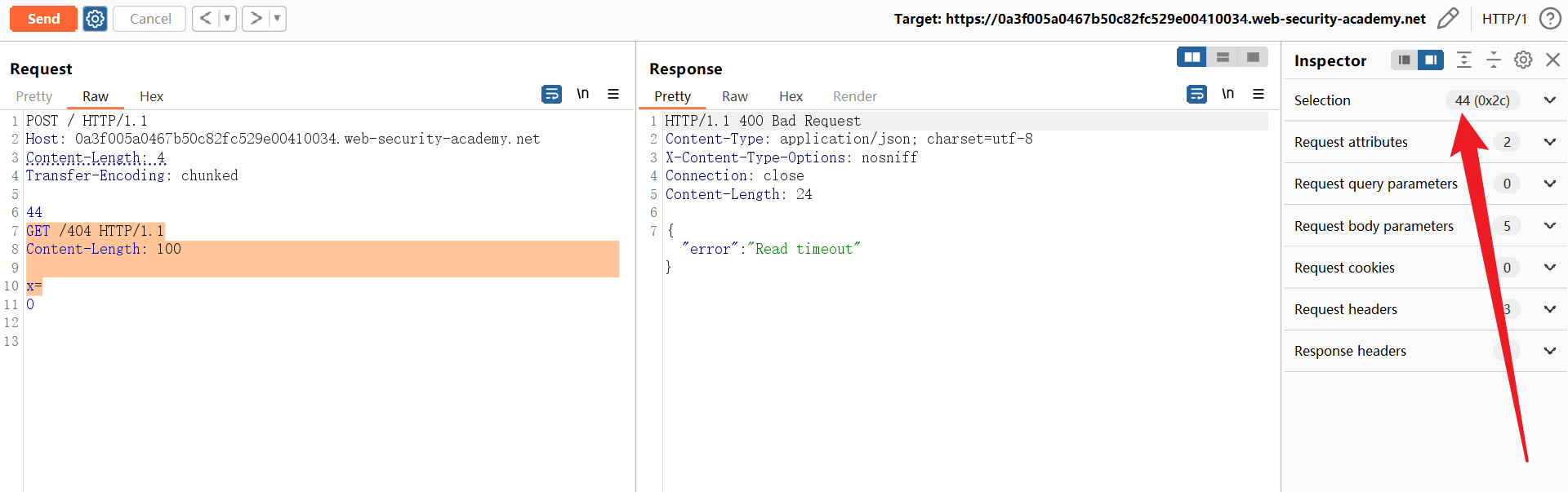Image resolution: width=1568 pixels, height=492 pixels.
Task: Expand the Request headers section
Action: [1549, 309]
